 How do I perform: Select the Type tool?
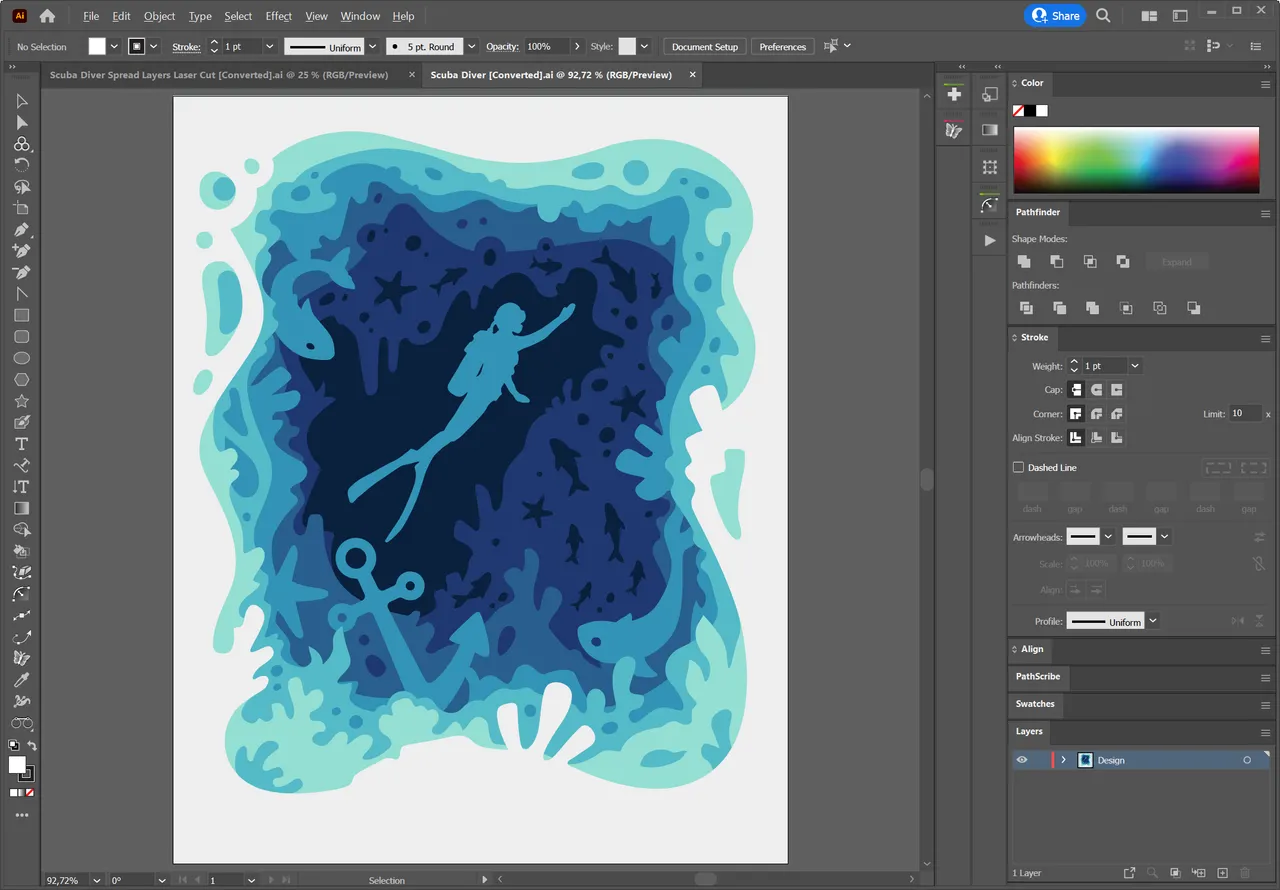pyautogui.click(x=22, y=444)
